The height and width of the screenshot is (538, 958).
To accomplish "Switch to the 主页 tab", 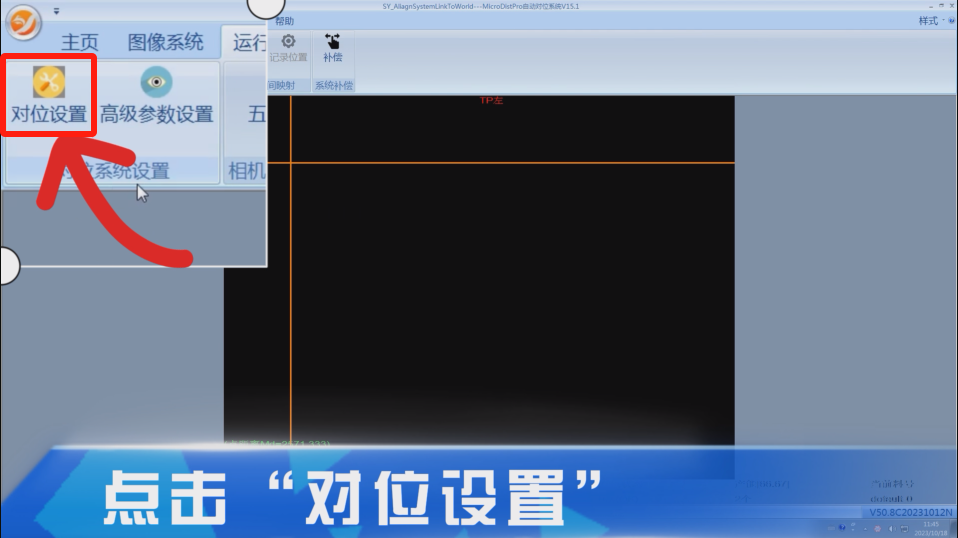I will pos(80,42).
